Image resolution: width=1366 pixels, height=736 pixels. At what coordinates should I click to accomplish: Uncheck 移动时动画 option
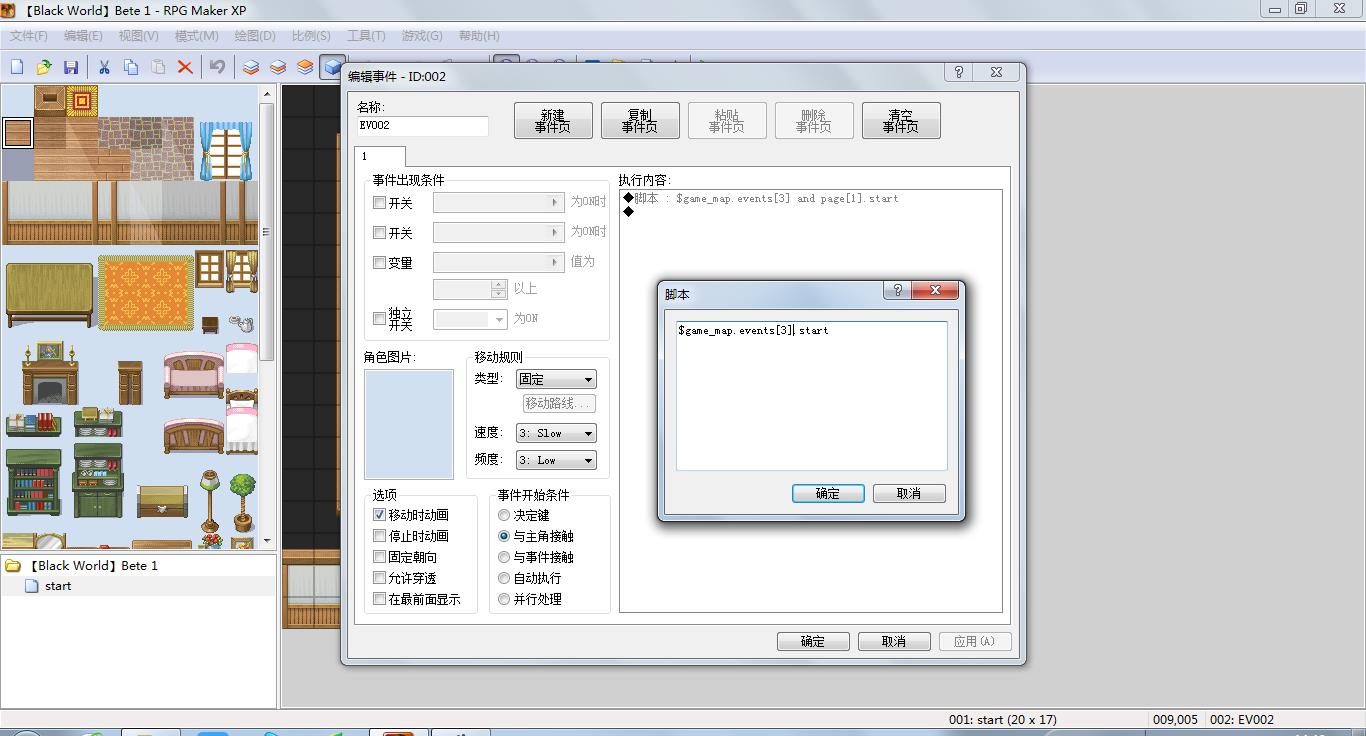point(379,515)
